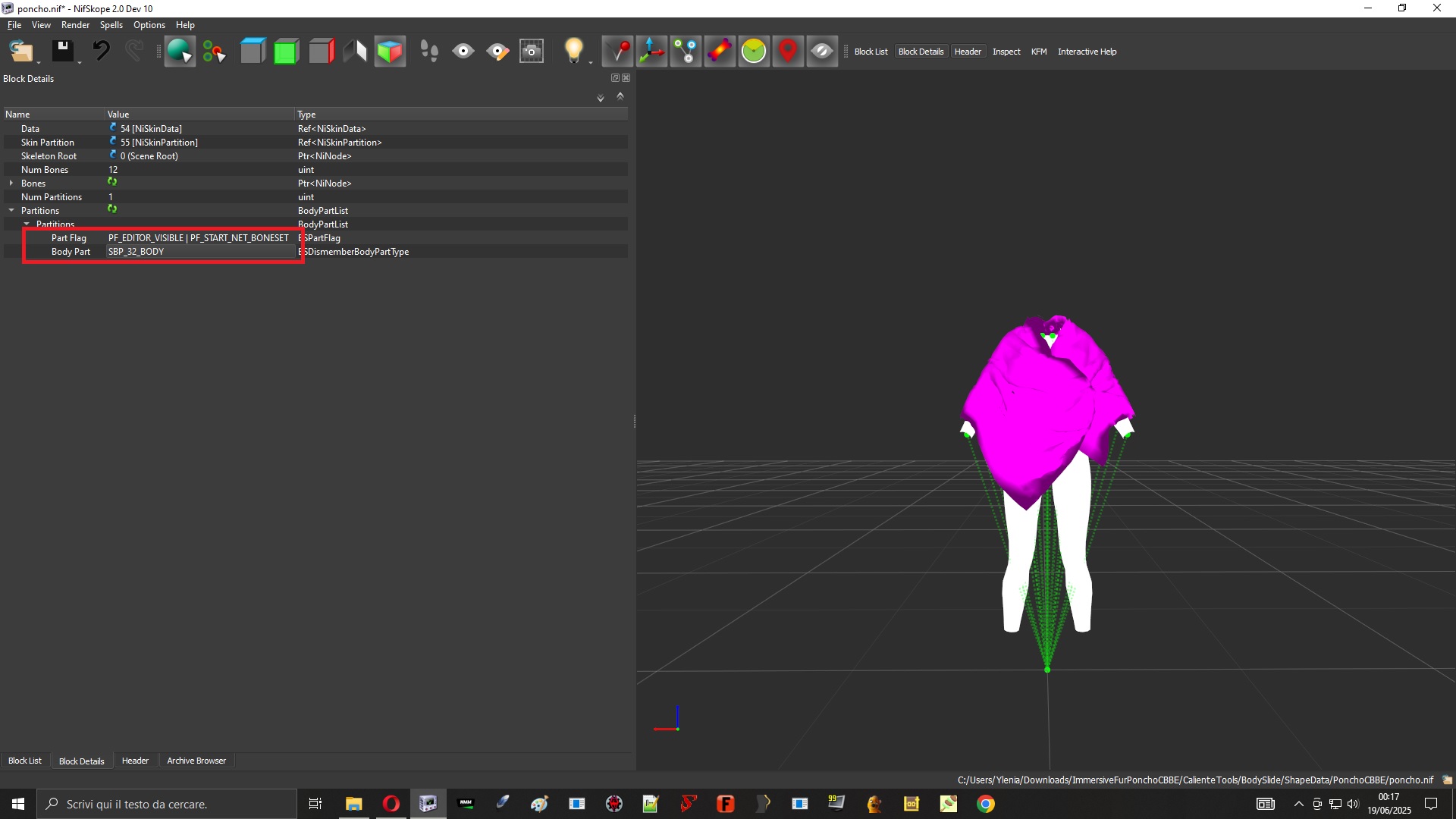Click the eye with pencil icon
The image size is (1456, 819).
pyautogui.click(x=497, y=52)
